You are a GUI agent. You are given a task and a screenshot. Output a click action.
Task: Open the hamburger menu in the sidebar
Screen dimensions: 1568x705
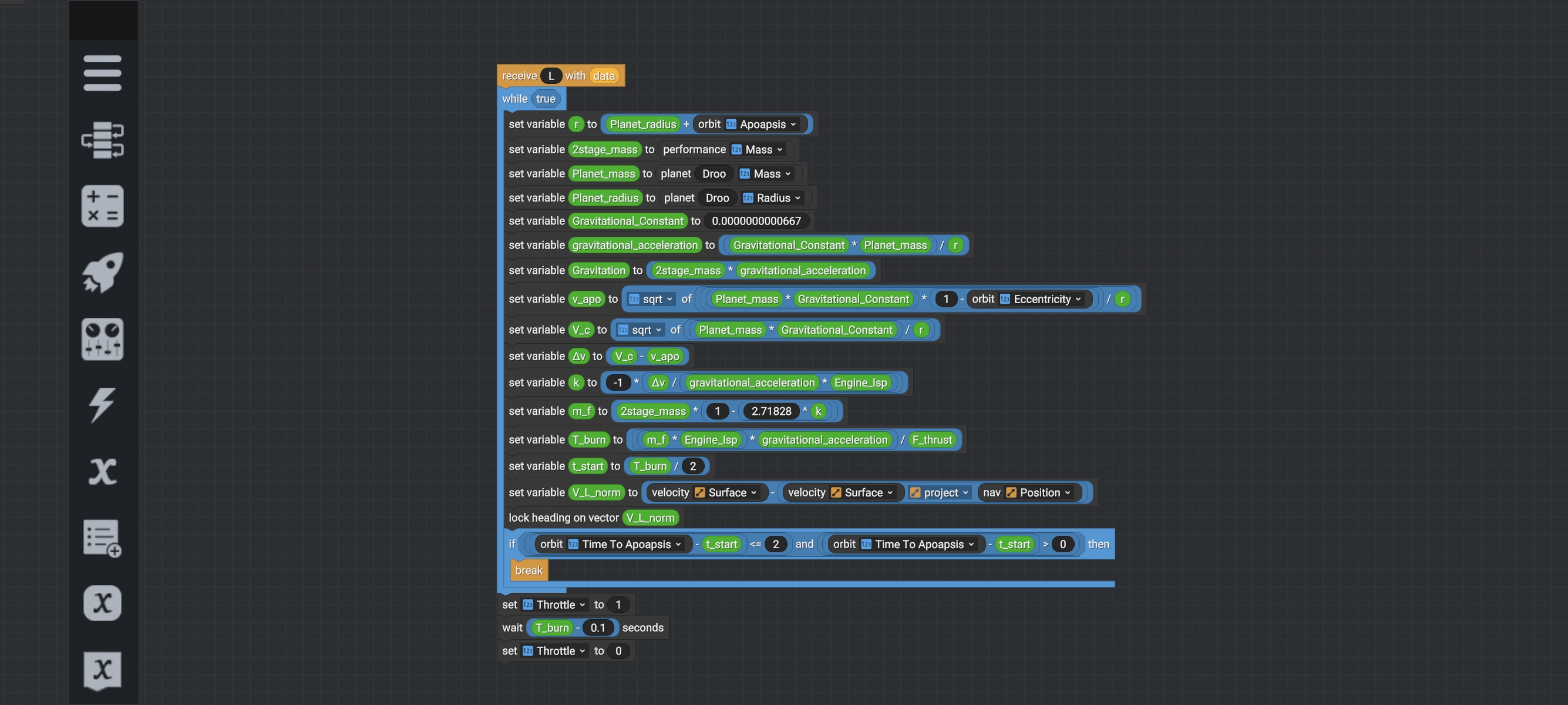102,73
